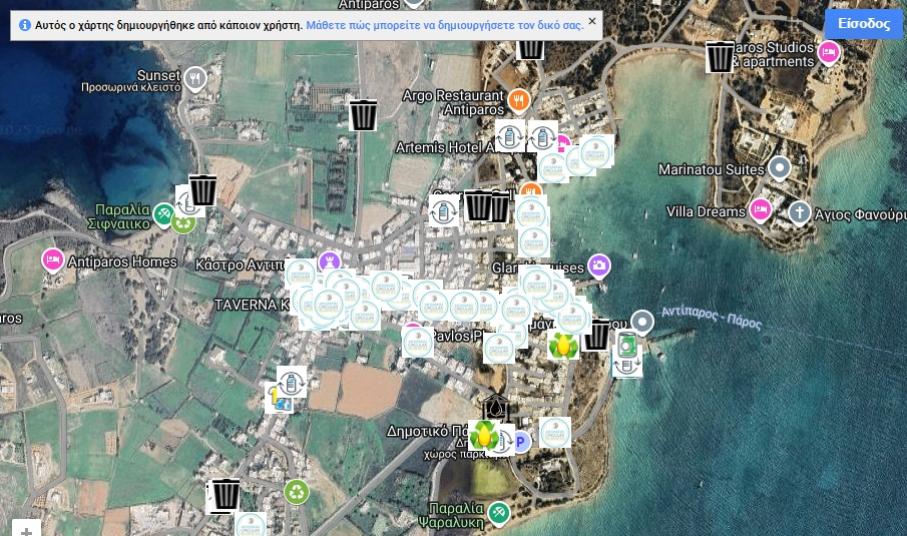The width and height of the screenshot is (907, 536).
Task: Click the blue parking P marker
Action: [x=520, y=441]
